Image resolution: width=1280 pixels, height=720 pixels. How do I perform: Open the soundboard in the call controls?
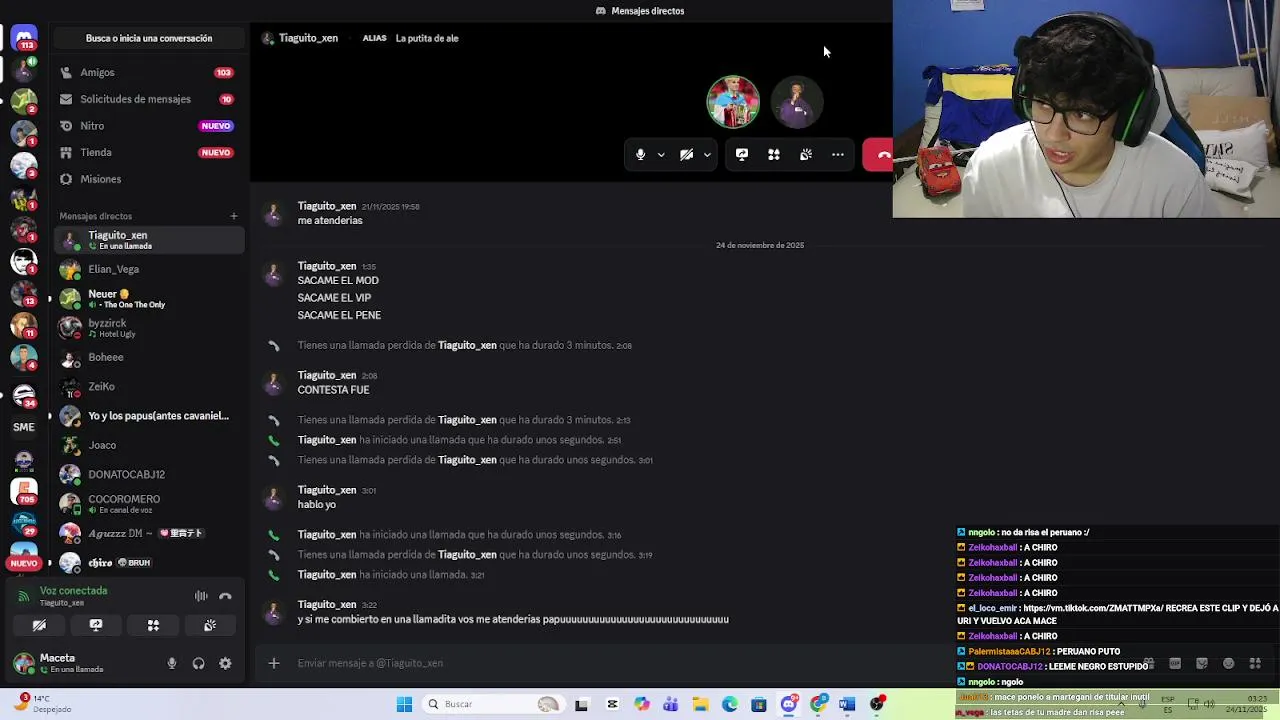coord(806,155)
